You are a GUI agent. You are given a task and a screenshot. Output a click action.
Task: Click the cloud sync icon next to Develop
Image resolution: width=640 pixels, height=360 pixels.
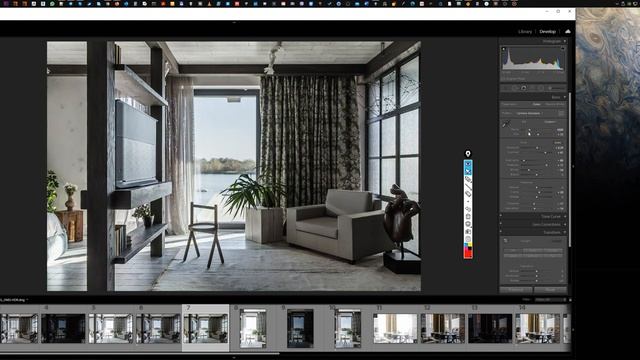click(567, 31)
